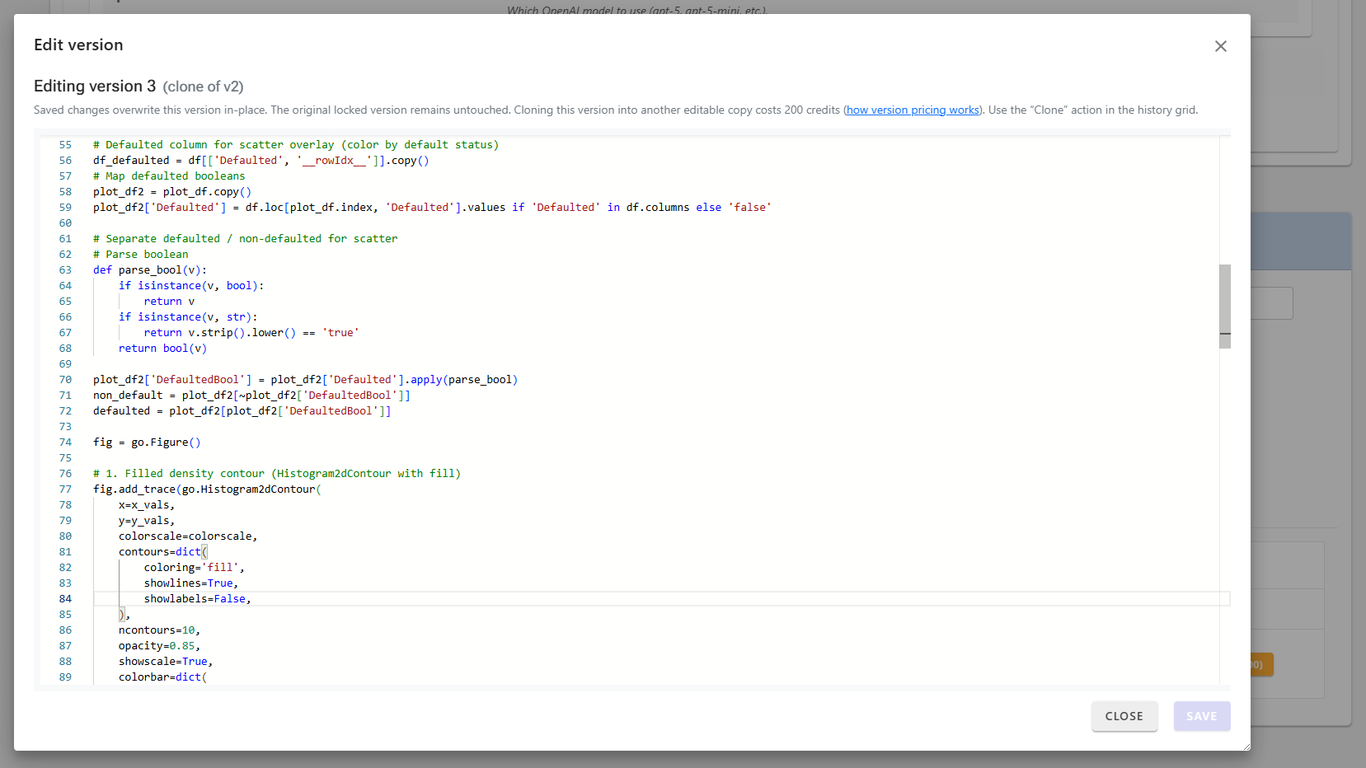Click the 'defaulted = plot_df2[' line
The height and width of the screenshot is (768, 1366).
pyautogui.click(x=242, y=411)
